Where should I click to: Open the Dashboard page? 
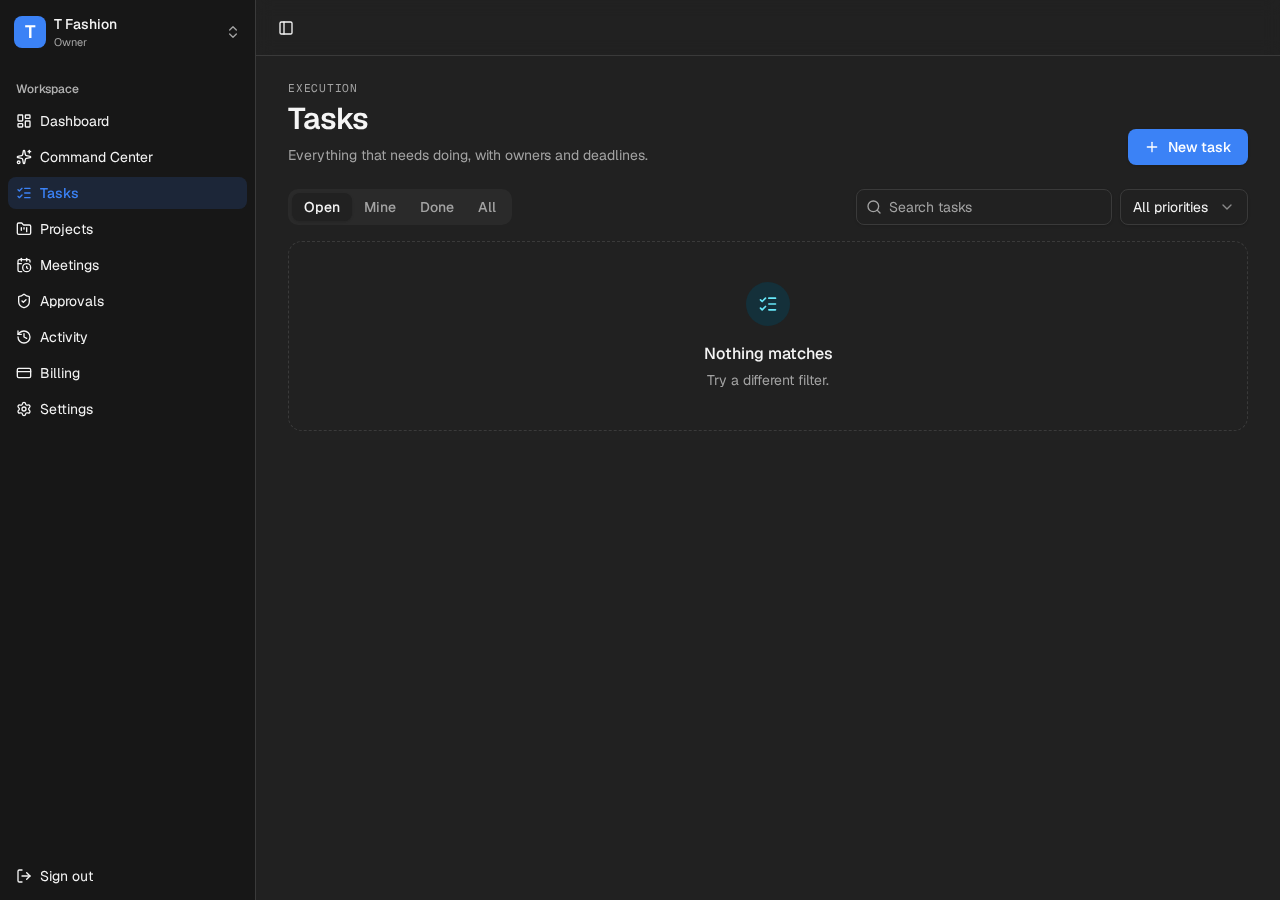click(x=127, y=121)
